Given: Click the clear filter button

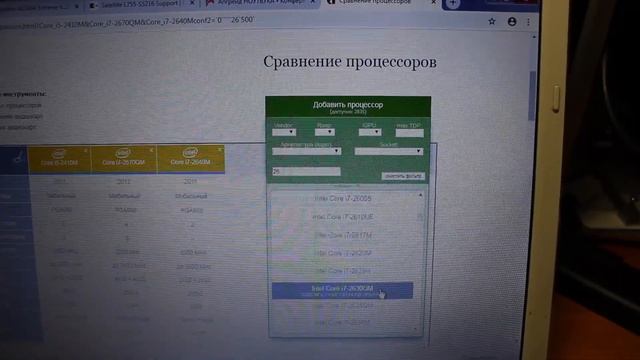Looking at the screenshot, I should click(x=403, y=176).
